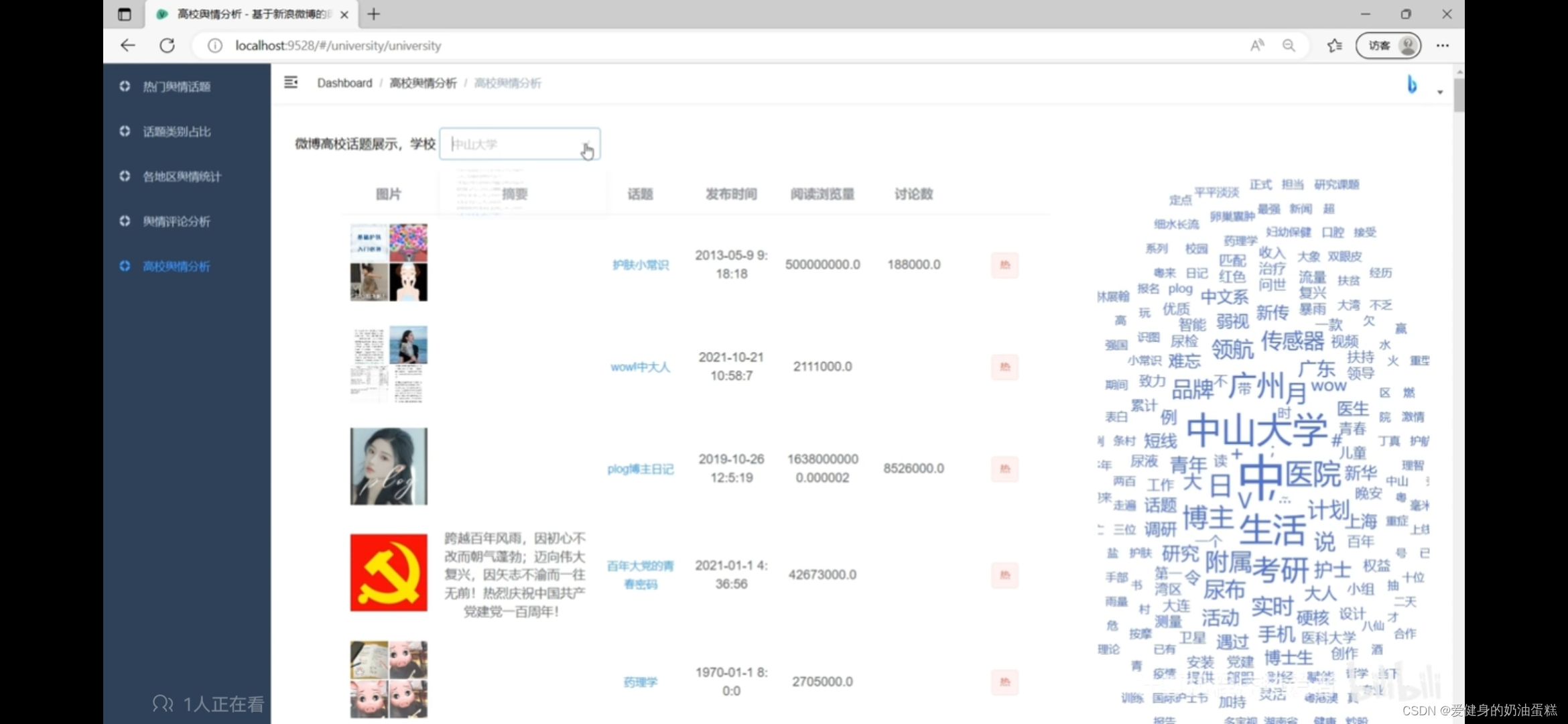
Task: Click the Dashboard breadcrumb link
Action: coord(344,83)
